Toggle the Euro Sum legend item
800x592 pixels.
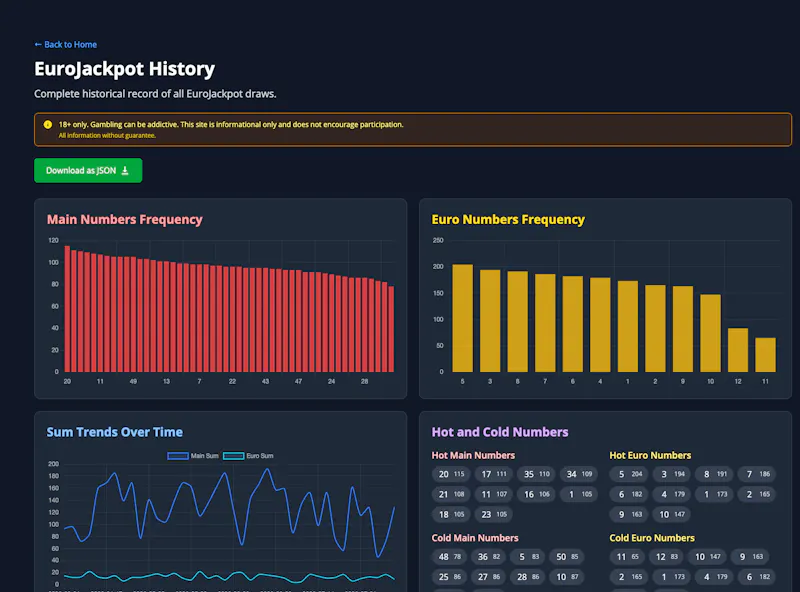(248, 456)
